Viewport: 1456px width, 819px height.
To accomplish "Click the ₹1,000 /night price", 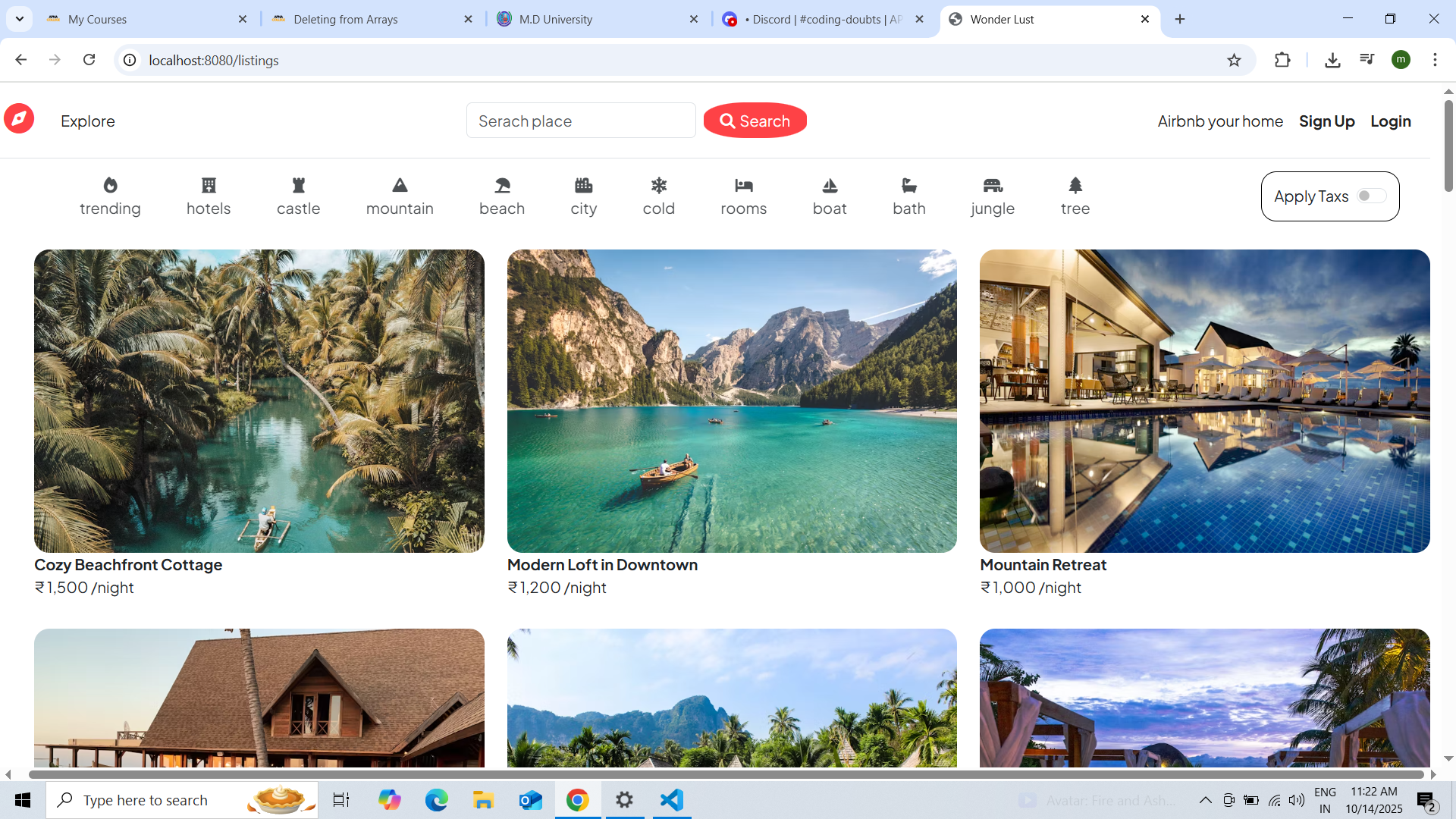I will tap(1031, 588).
